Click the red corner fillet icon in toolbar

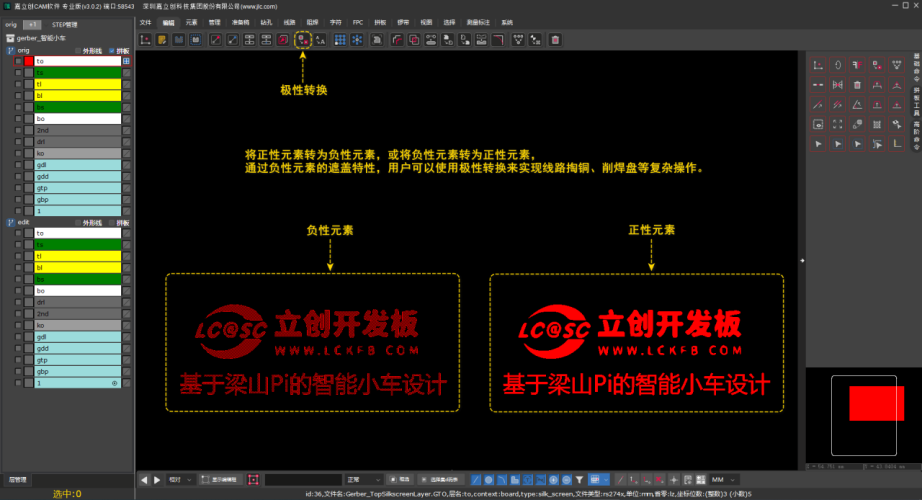click(x=498, y=39)
